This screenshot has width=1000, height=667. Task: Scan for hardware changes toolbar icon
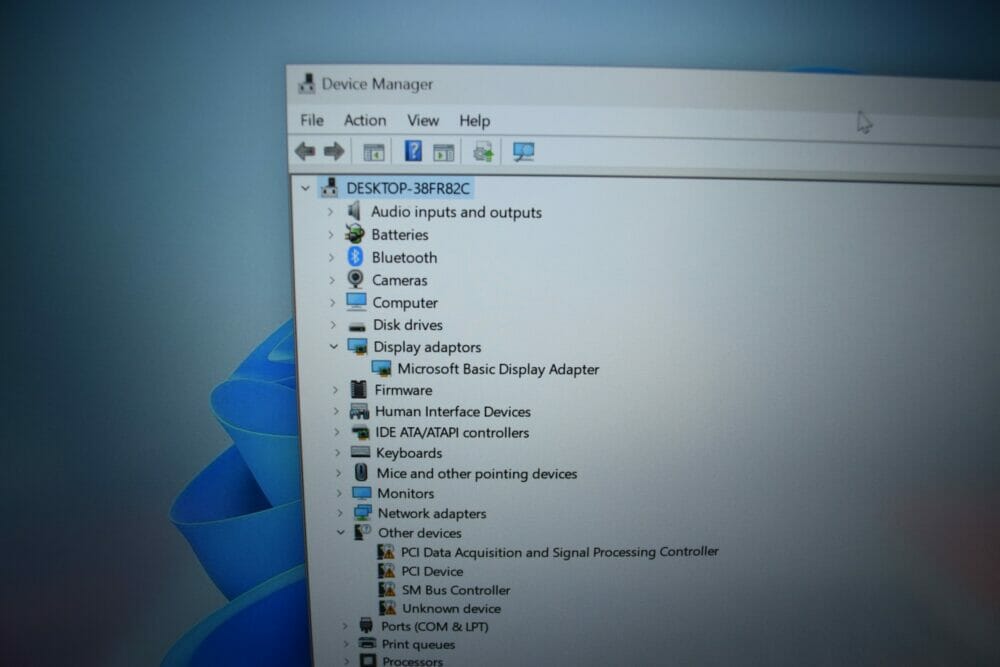point(523,152)
